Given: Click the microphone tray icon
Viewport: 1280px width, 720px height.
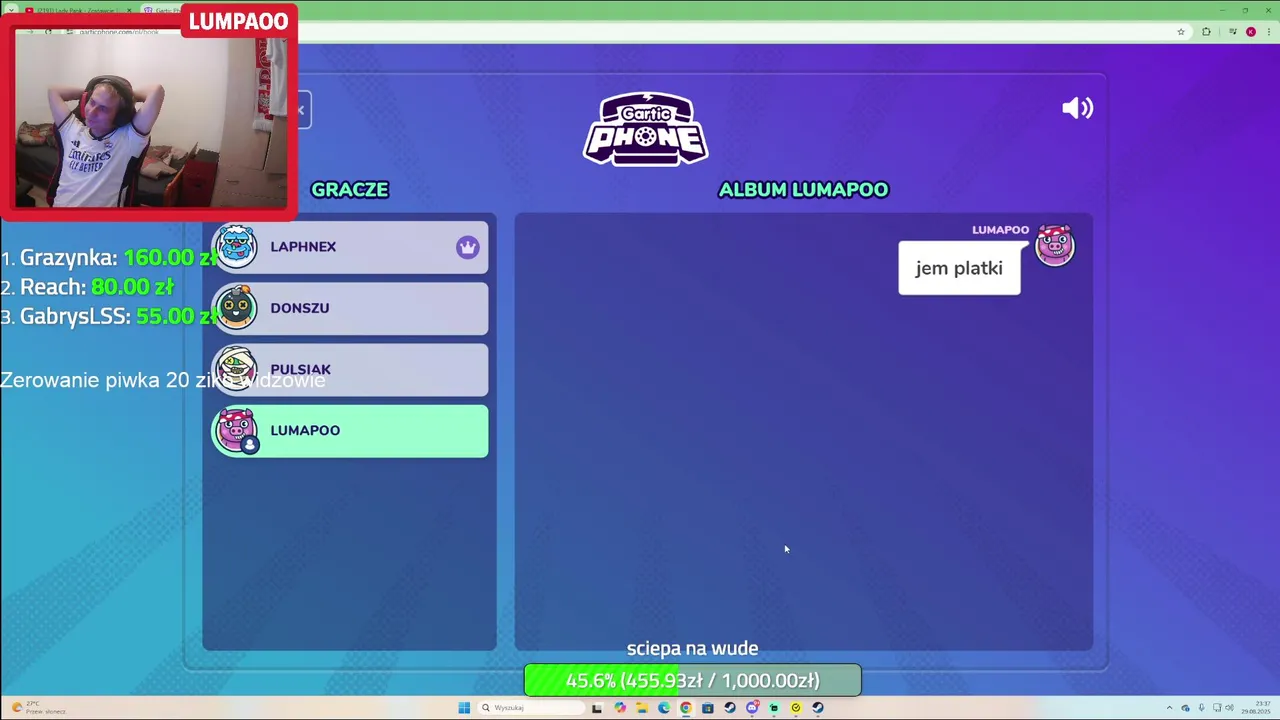Looking at the screenshot, I should [1202, 708].
